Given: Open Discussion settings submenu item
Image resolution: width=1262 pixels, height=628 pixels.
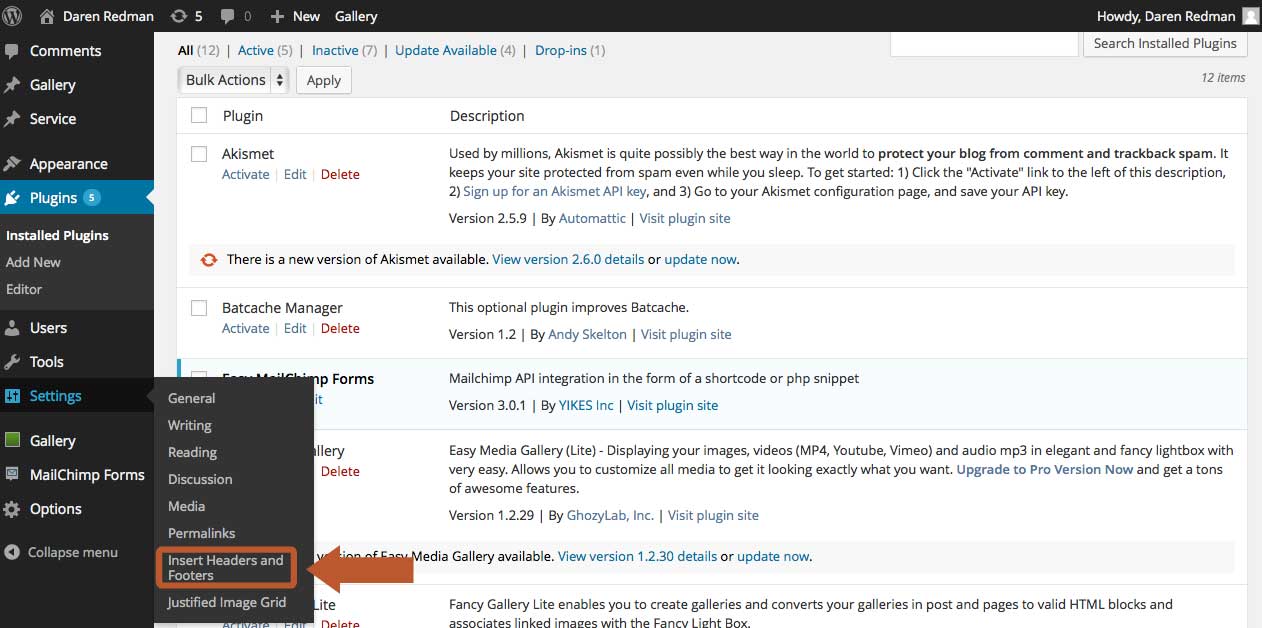Looking at the screenshot, I should point(200,479).
